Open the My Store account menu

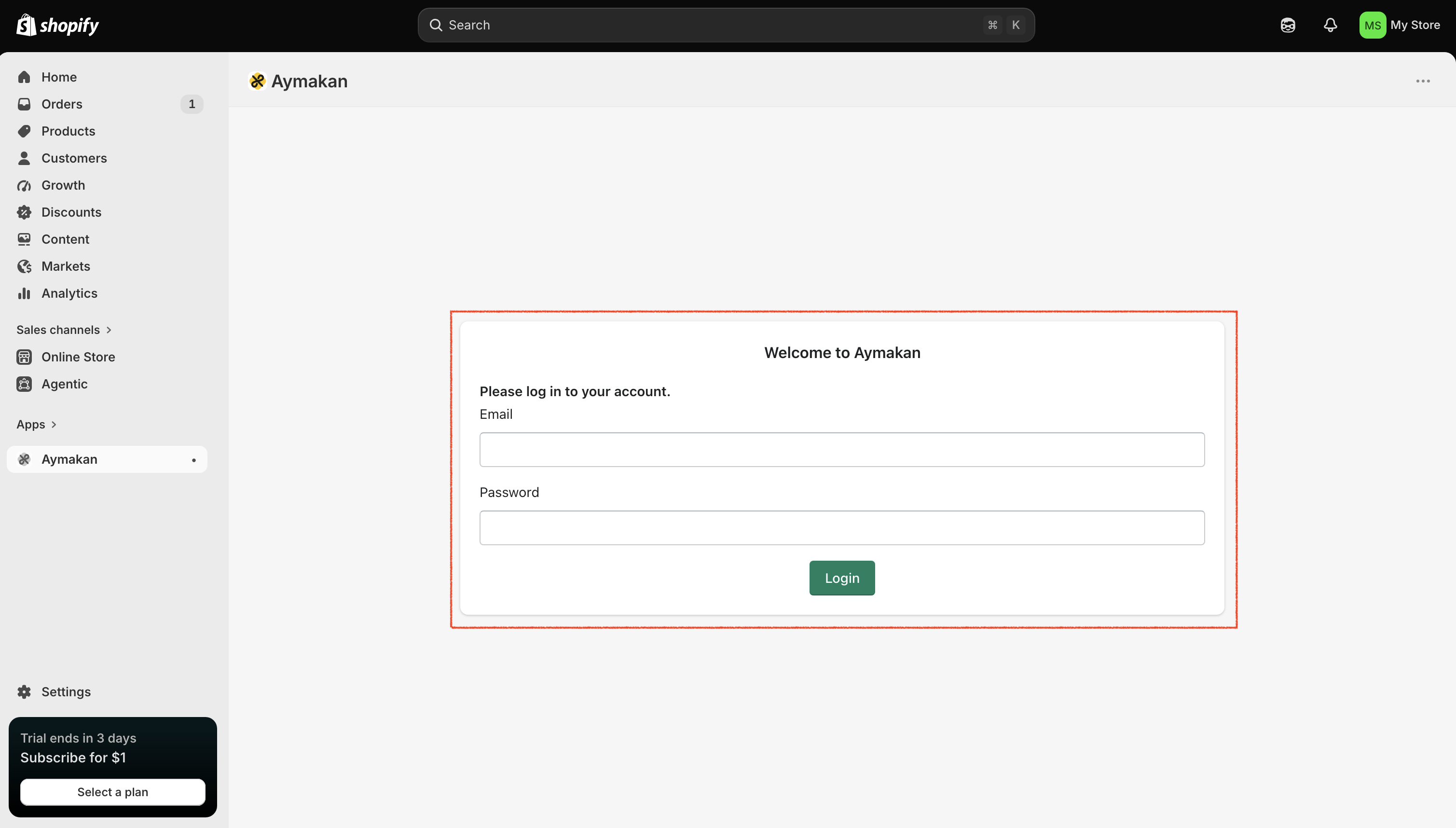pos(1400,25)
